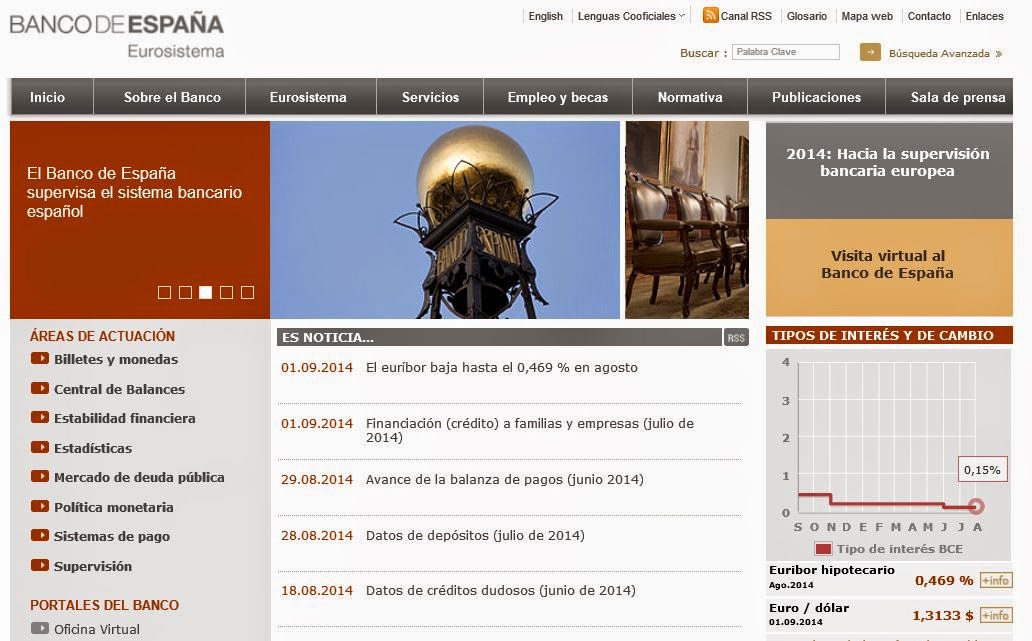Viewport: 1032px width, 641px height.
Task: Click the 0,15% chart value label
Action: (982, 470)
